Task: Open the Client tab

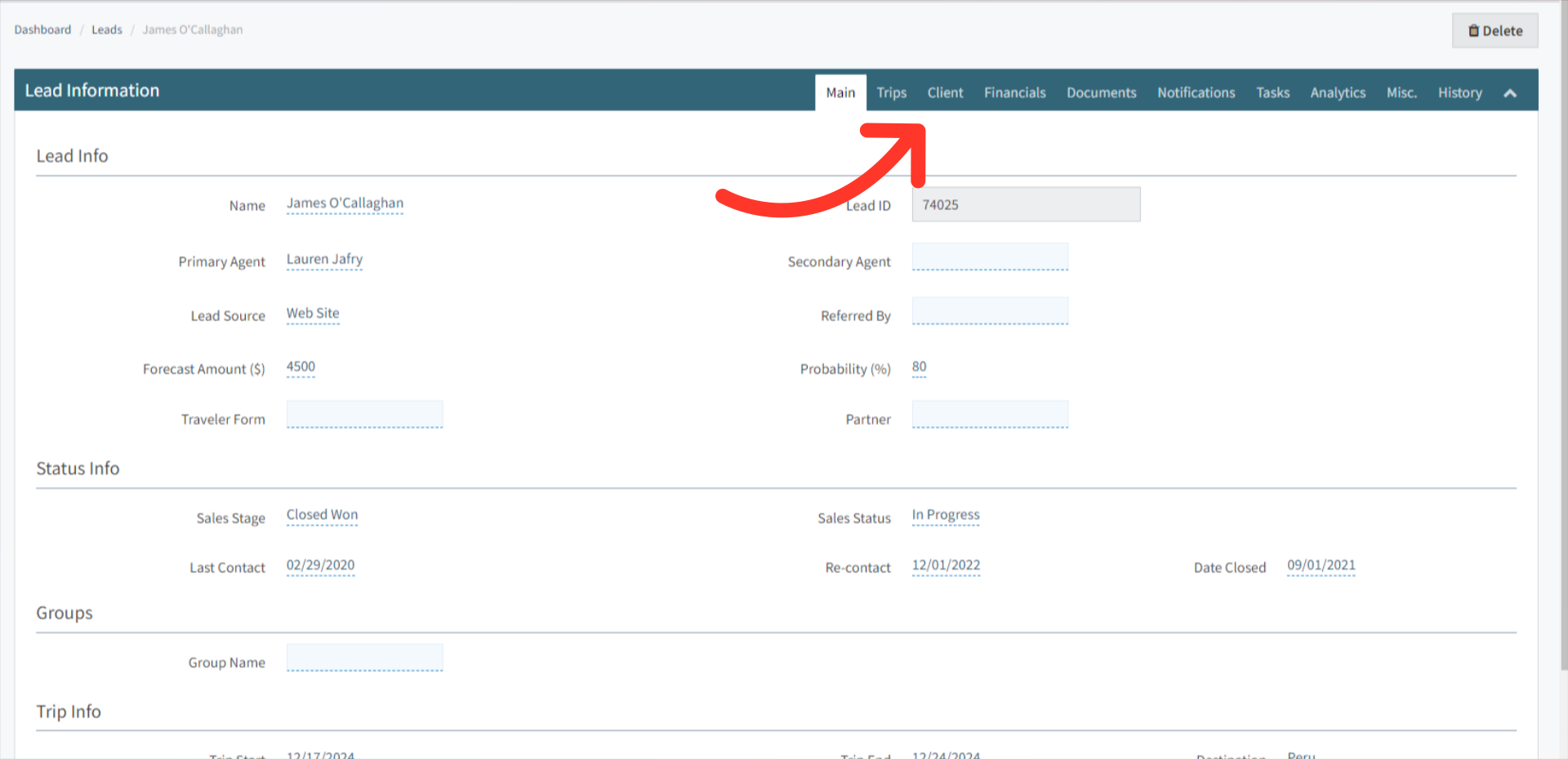Action: [945, 92]
